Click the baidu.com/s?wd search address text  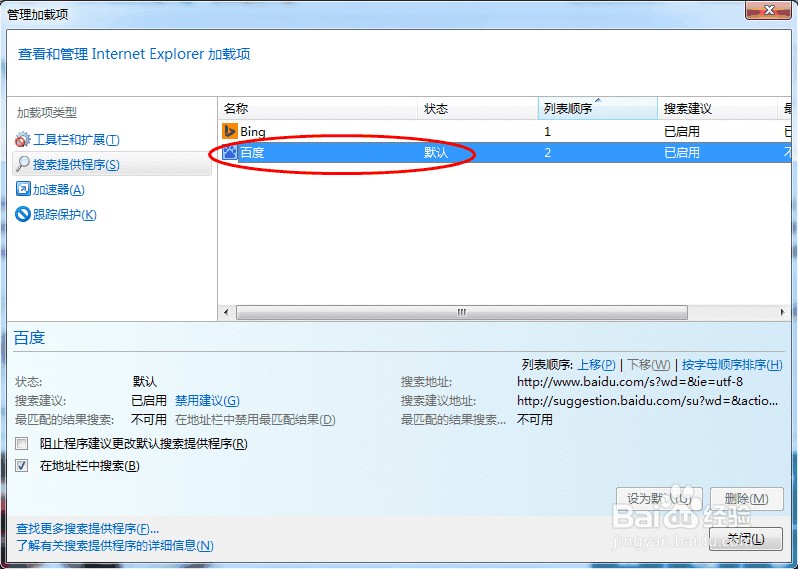coord(630,381)
